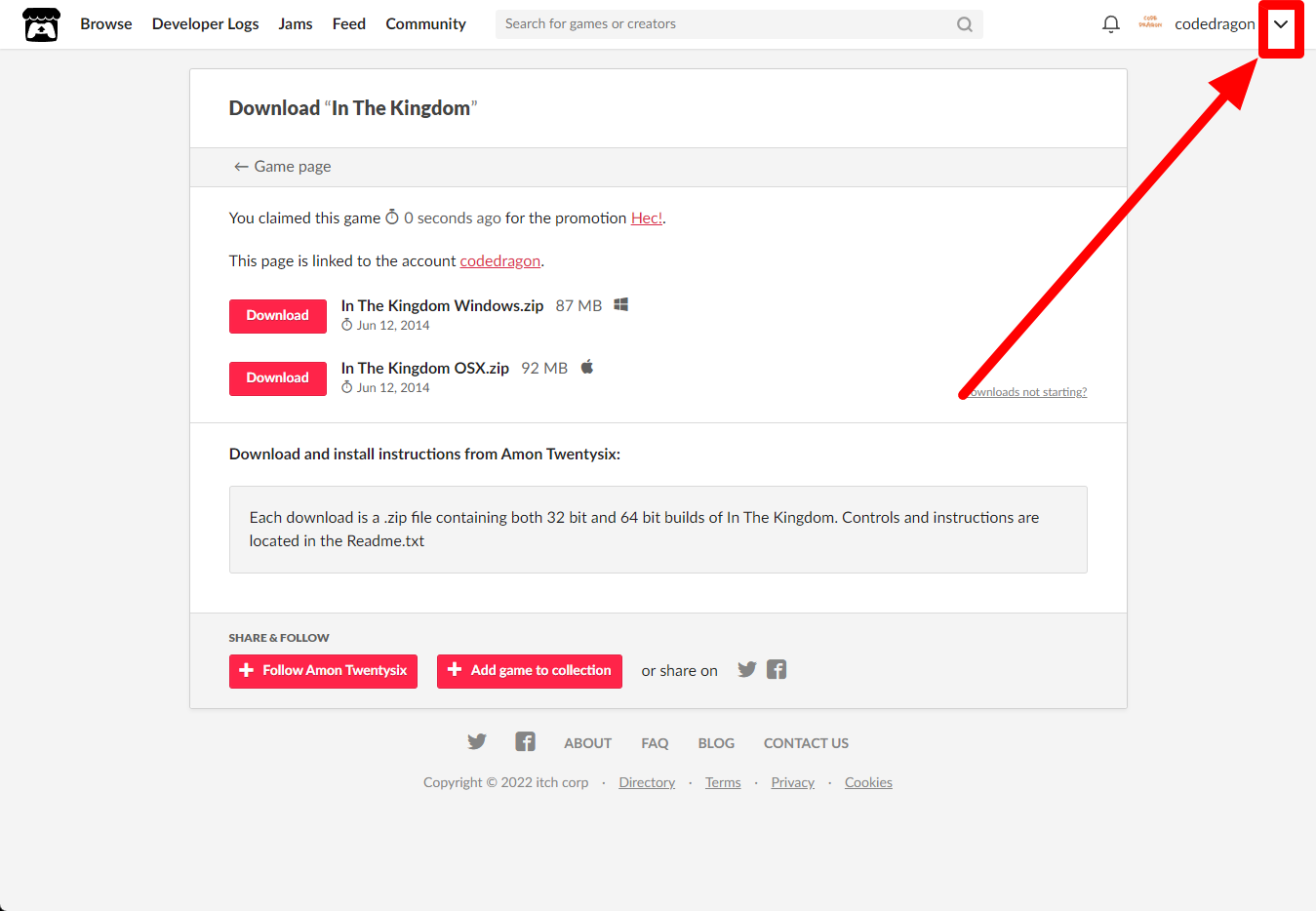
Task: Click the 92 MB file size
Action: click(x=544, y=369)
